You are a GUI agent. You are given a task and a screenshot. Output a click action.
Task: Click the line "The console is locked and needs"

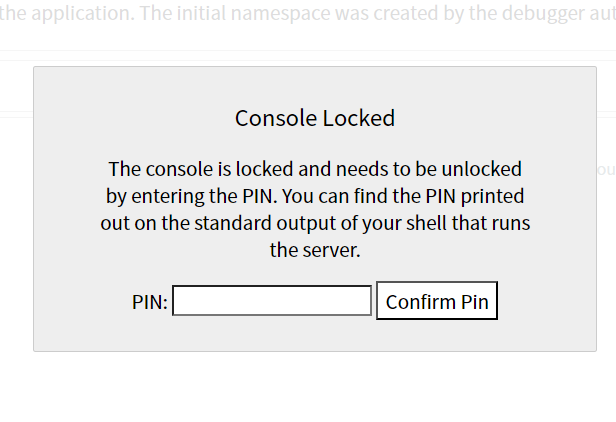[315, 169]
